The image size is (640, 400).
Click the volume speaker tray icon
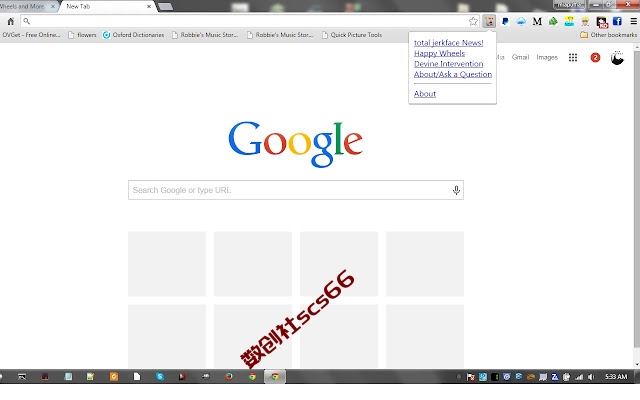pos(591,377)
